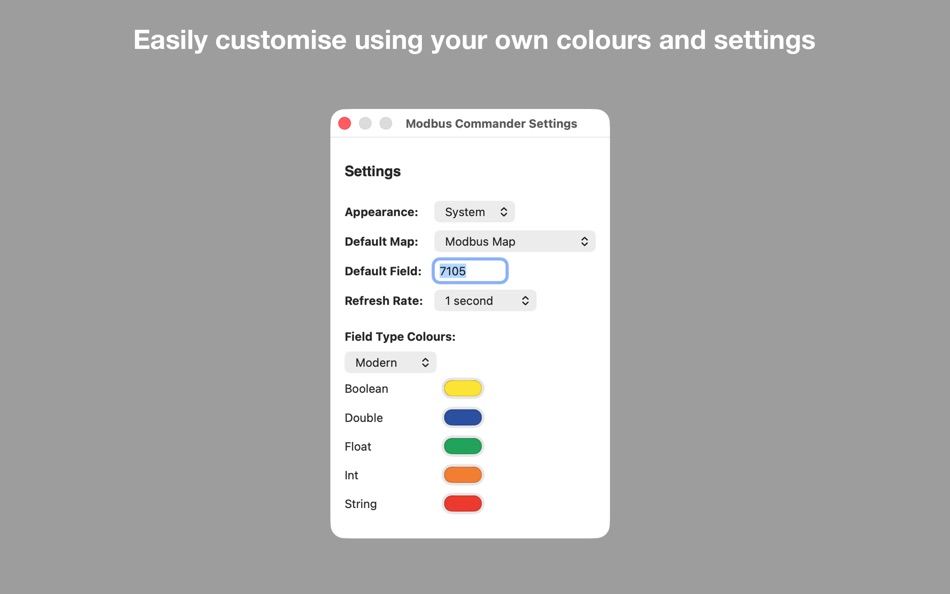Close the Modbus Commander Settings window

point(344,122)
